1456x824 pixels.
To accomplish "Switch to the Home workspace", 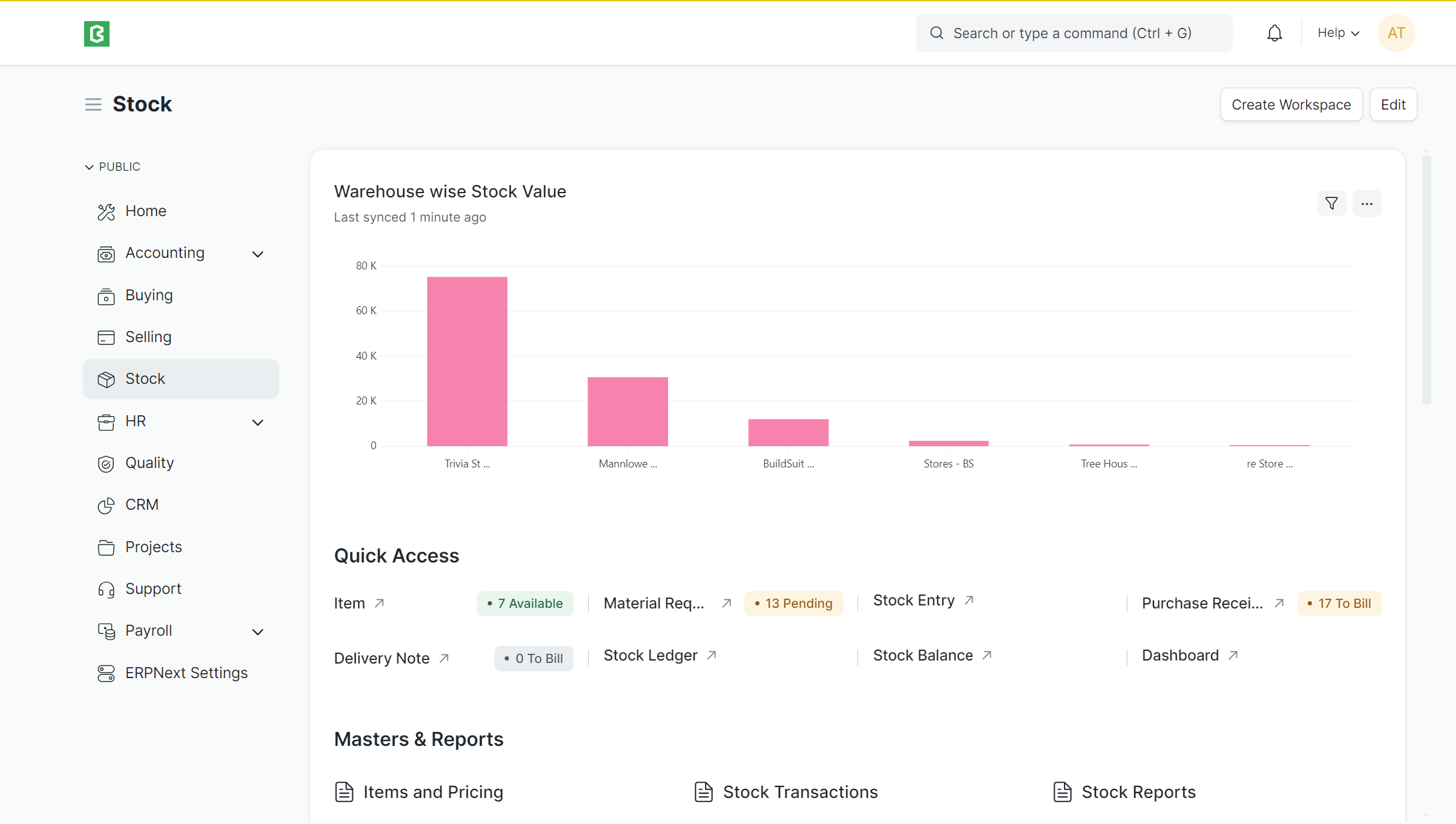I will coord(145,211).
